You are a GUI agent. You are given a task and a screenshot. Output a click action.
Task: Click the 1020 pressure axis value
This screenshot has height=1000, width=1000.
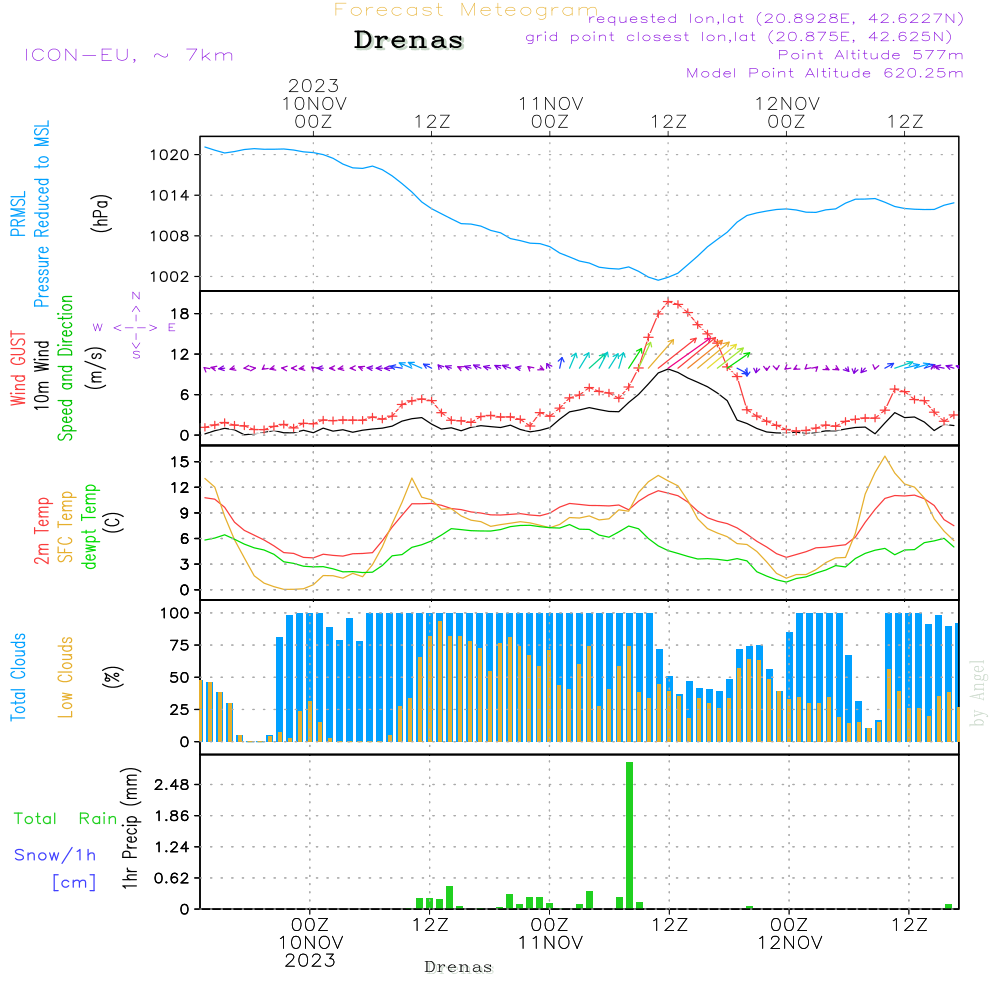(170, 155)
